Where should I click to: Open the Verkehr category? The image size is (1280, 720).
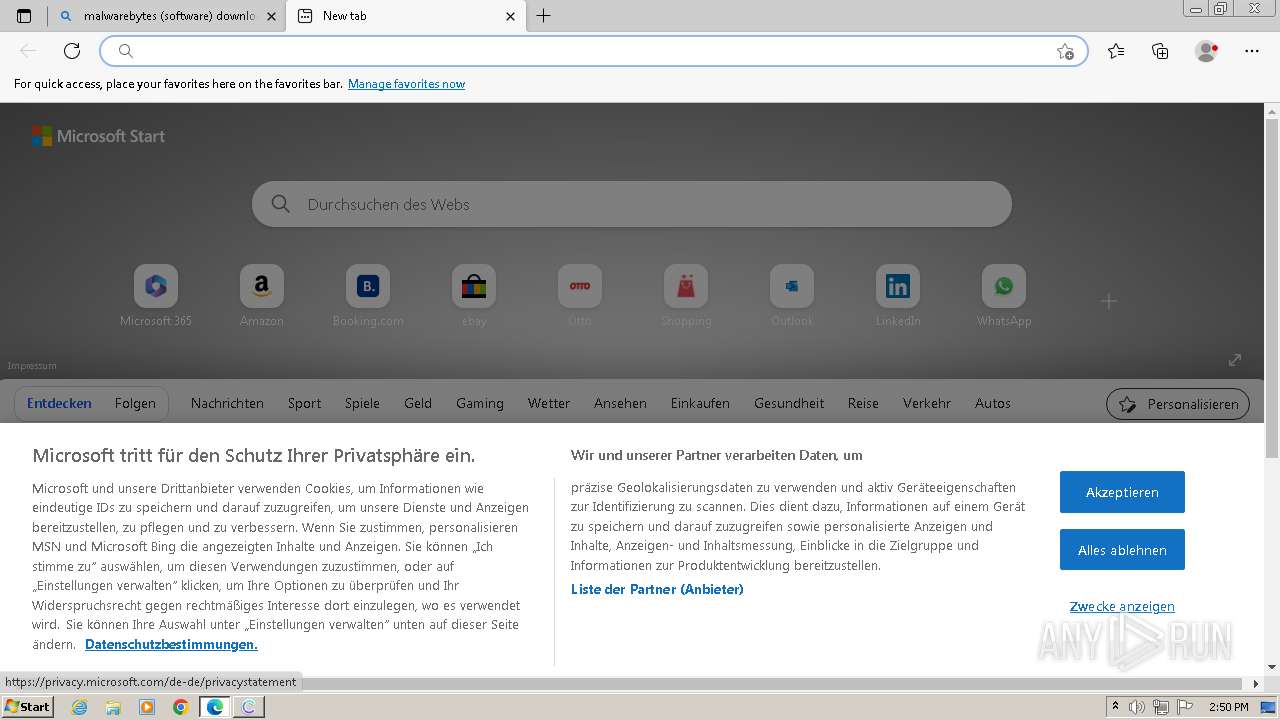[927, 403]
